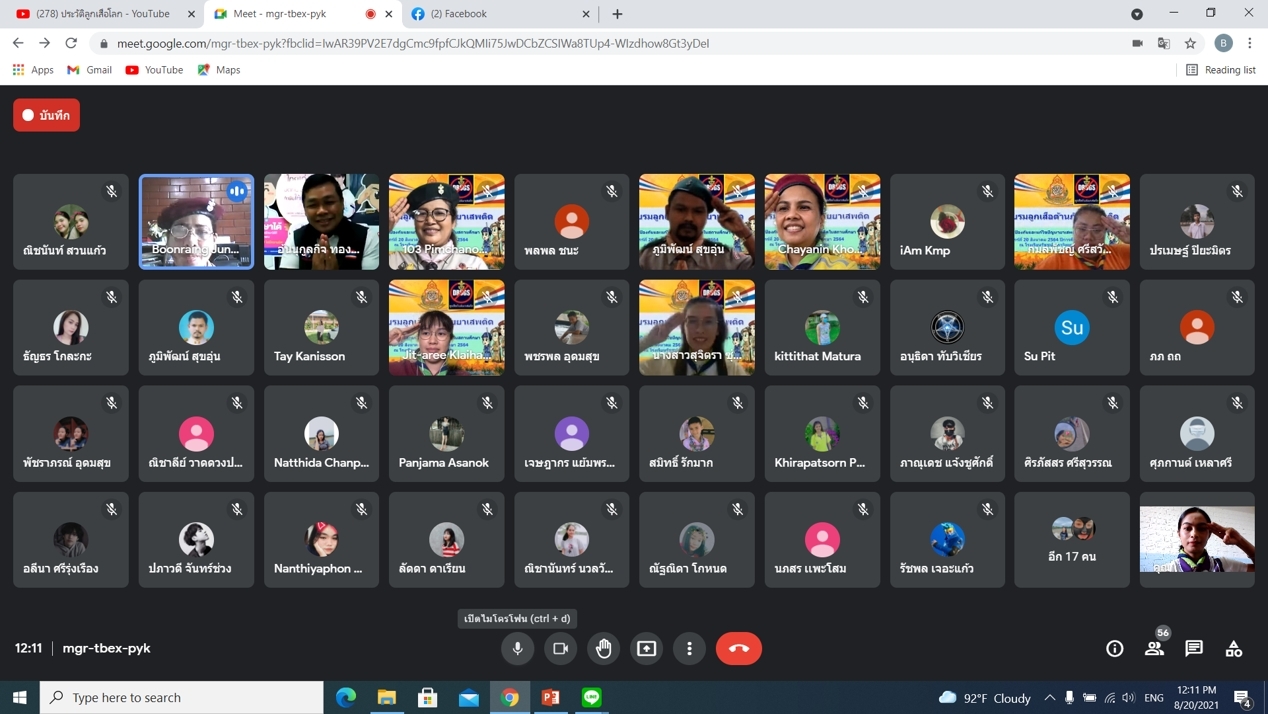
Task: Raise hand in the Meet call
Action: (x=604, y=648)
